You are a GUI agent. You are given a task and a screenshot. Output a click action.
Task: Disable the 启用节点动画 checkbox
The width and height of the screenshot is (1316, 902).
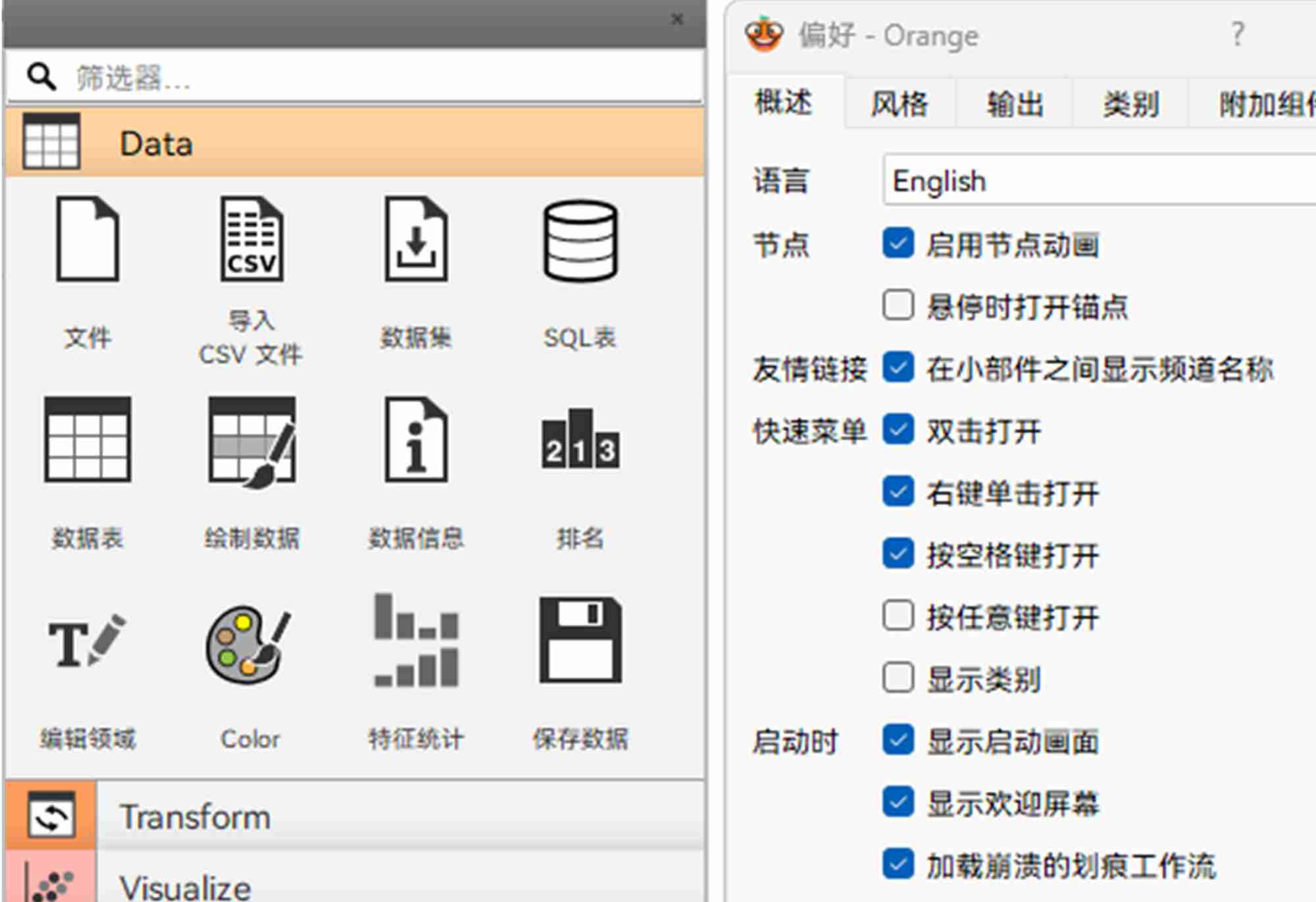click(898, 243)
